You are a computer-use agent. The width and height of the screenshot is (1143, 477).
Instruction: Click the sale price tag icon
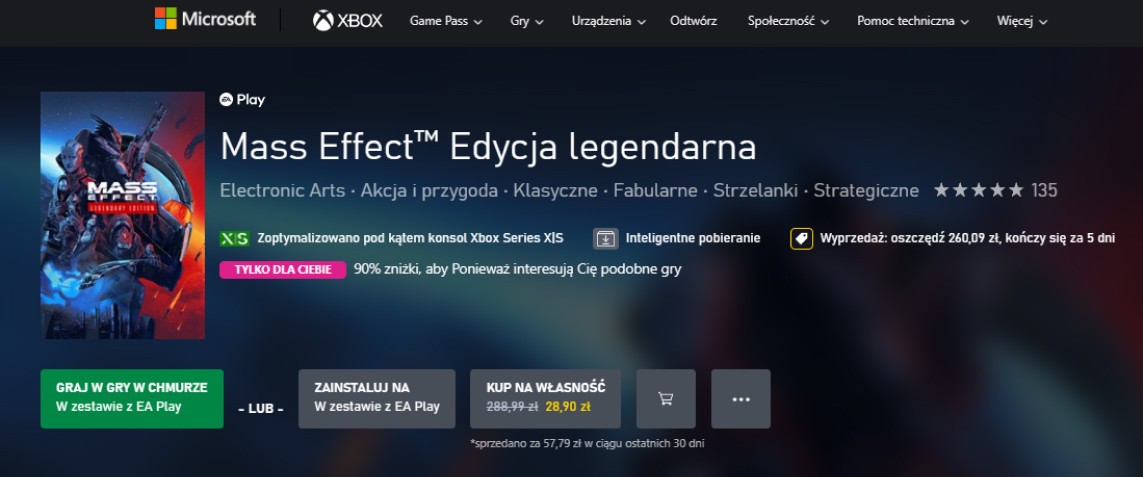[x=802, y=238]
